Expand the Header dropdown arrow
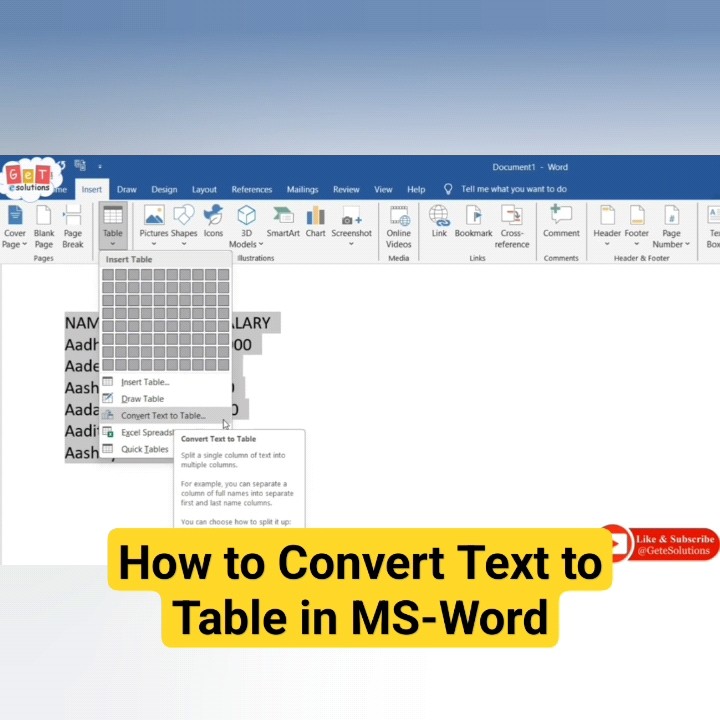Screen dimensions: 720x720 [x=607, y=244]
